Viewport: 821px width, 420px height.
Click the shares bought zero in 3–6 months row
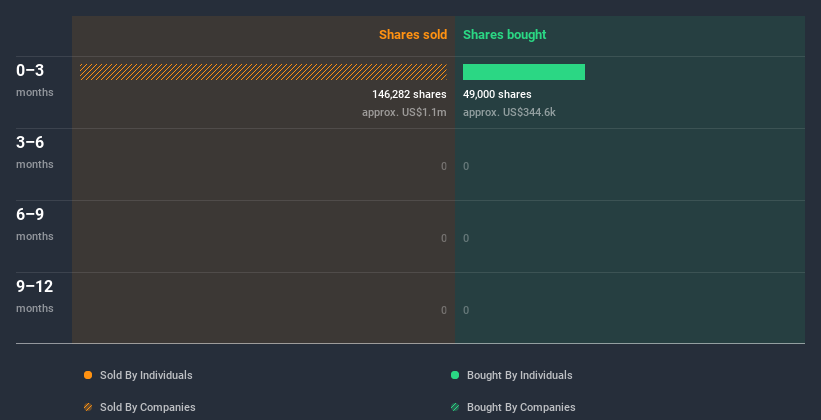click(466, 166)
